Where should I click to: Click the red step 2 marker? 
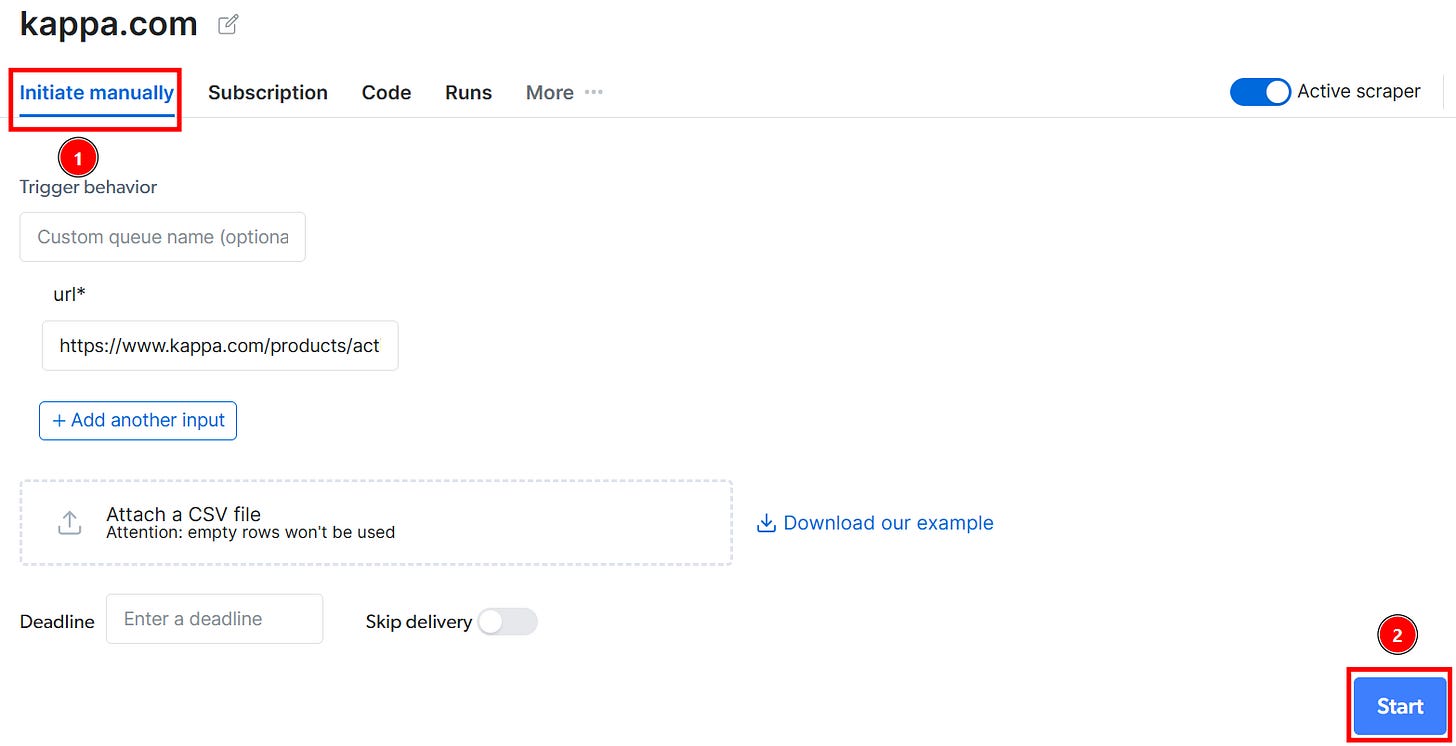click(1397, 634)
